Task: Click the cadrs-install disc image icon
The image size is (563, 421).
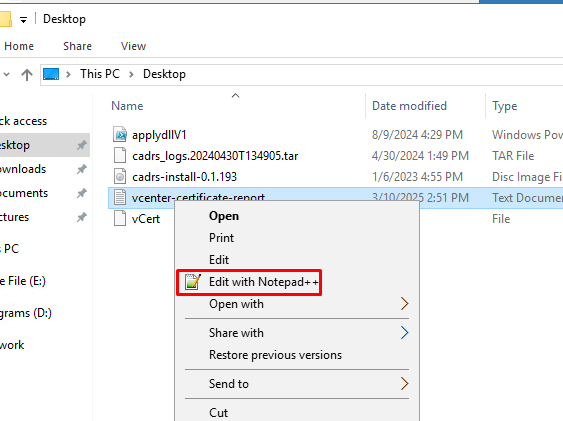Action: (x=120, y=176)
